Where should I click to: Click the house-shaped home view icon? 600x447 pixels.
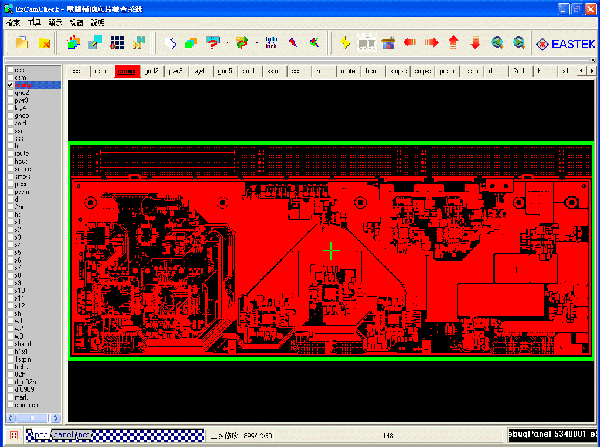[x=388, y=43]
